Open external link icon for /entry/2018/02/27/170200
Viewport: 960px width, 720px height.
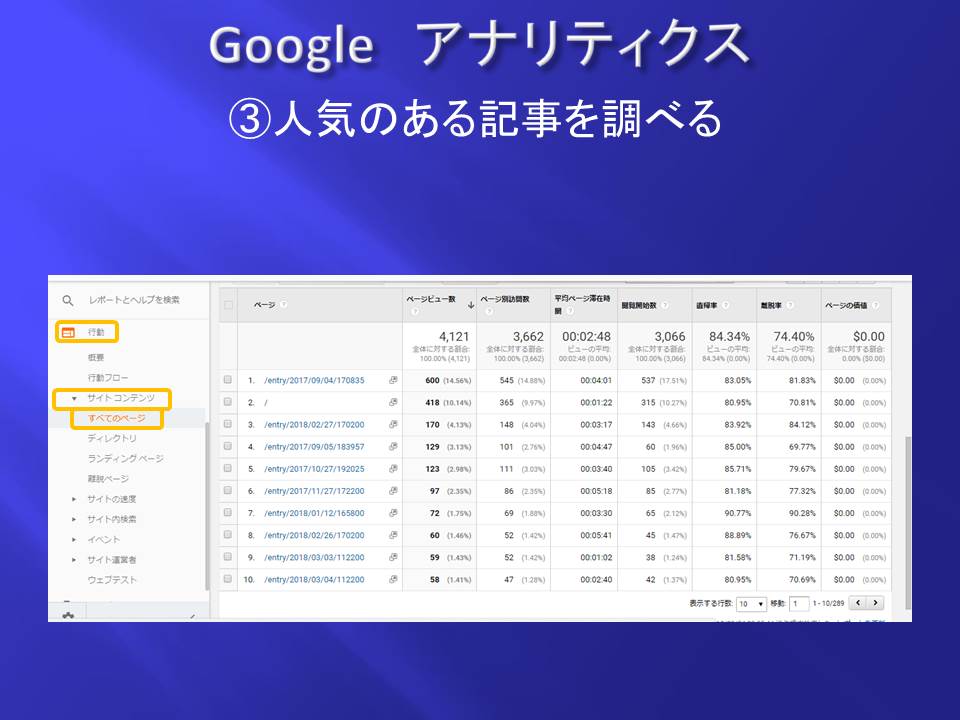(393, 424)
